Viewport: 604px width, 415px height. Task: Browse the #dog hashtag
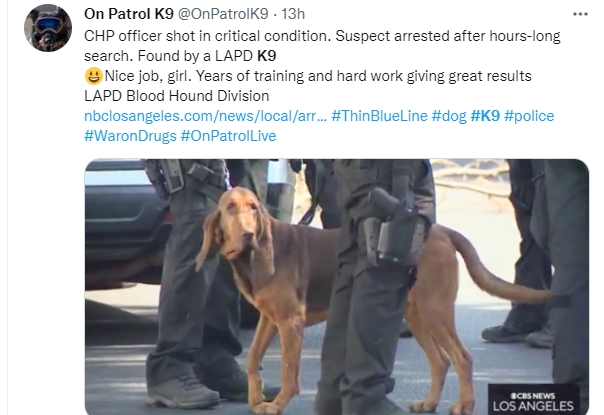click(449, 116)
